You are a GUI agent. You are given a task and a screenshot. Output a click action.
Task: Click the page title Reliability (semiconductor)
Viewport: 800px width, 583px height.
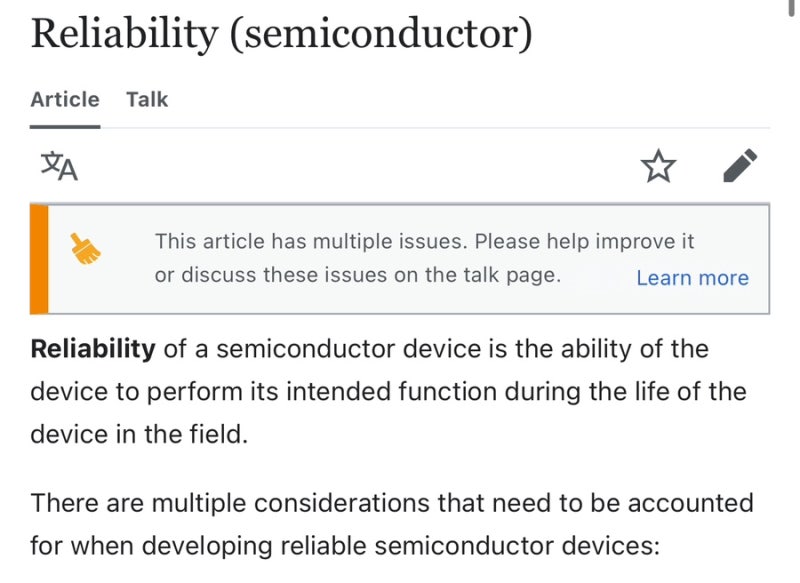pos(281,35)
